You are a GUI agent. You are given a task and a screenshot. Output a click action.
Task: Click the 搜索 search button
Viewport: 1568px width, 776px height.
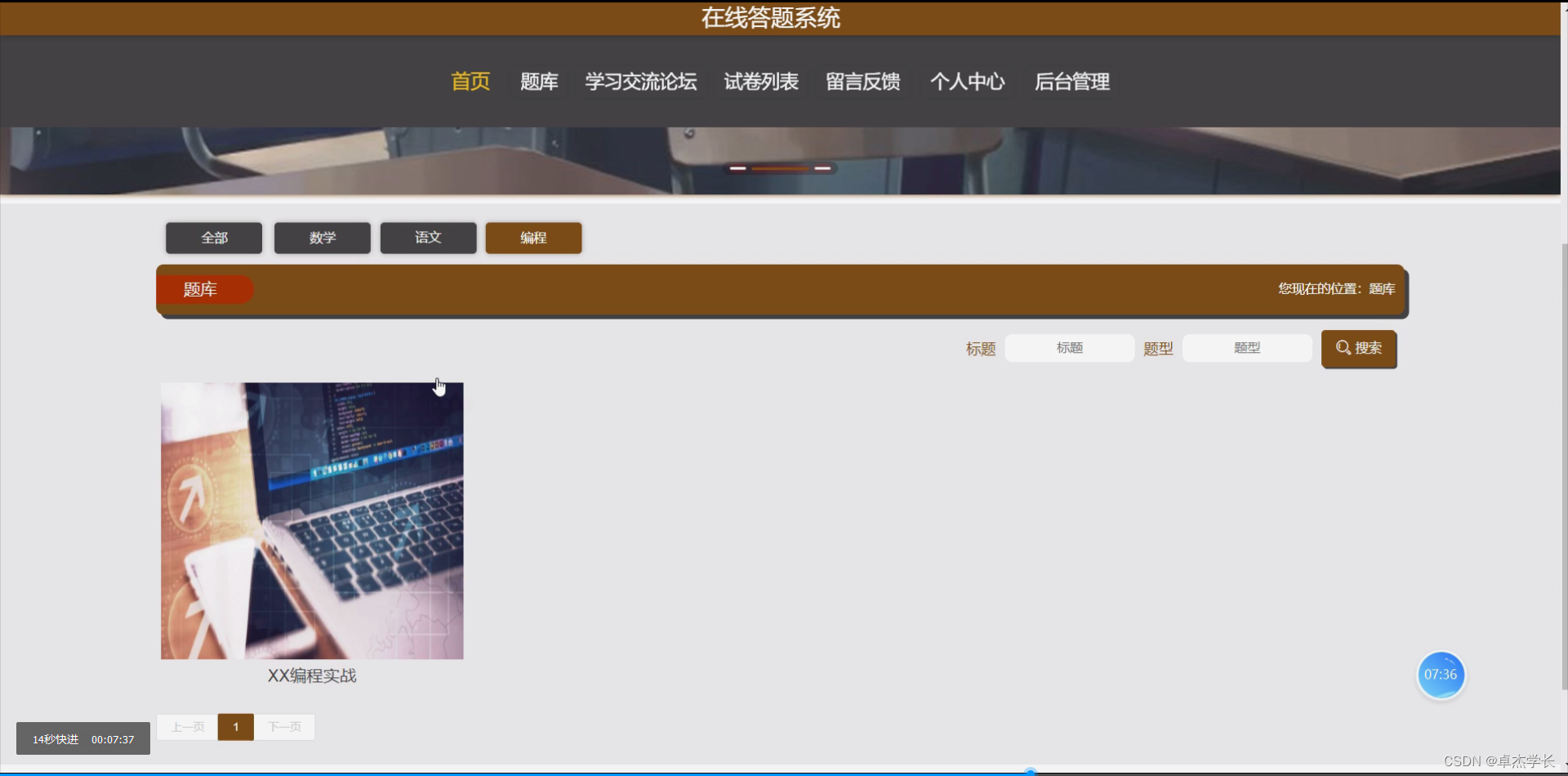tap(1359, 349)
